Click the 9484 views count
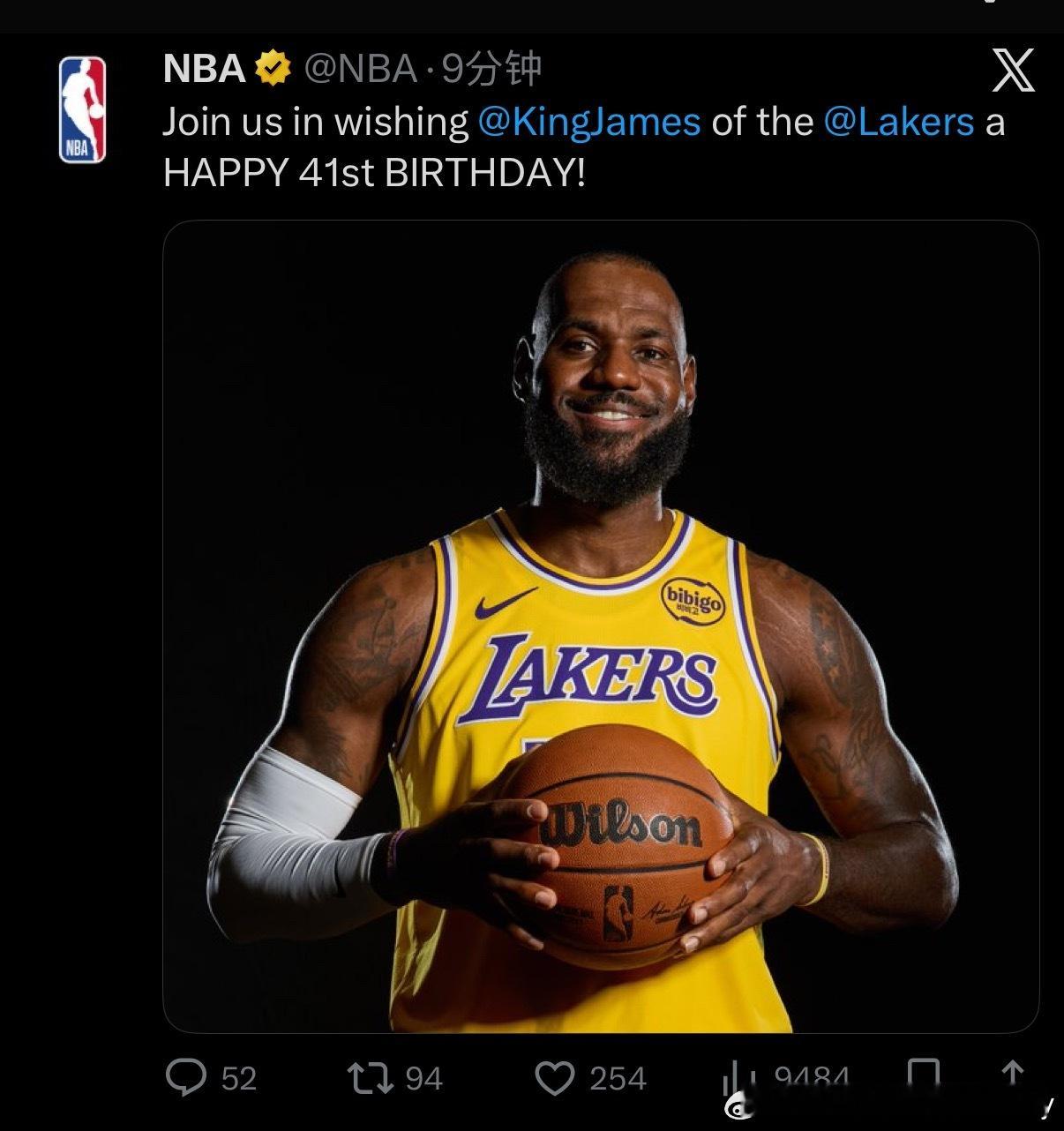 pos(811,1078)
